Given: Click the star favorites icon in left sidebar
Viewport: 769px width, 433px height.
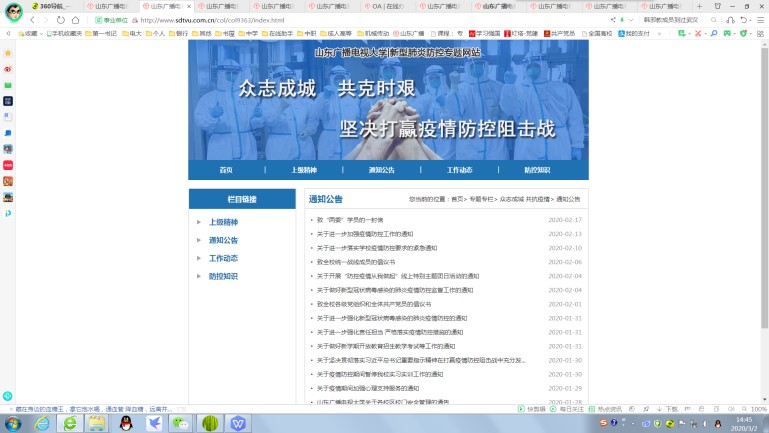Looking at the screenshot, I should (x=8, y=52).
